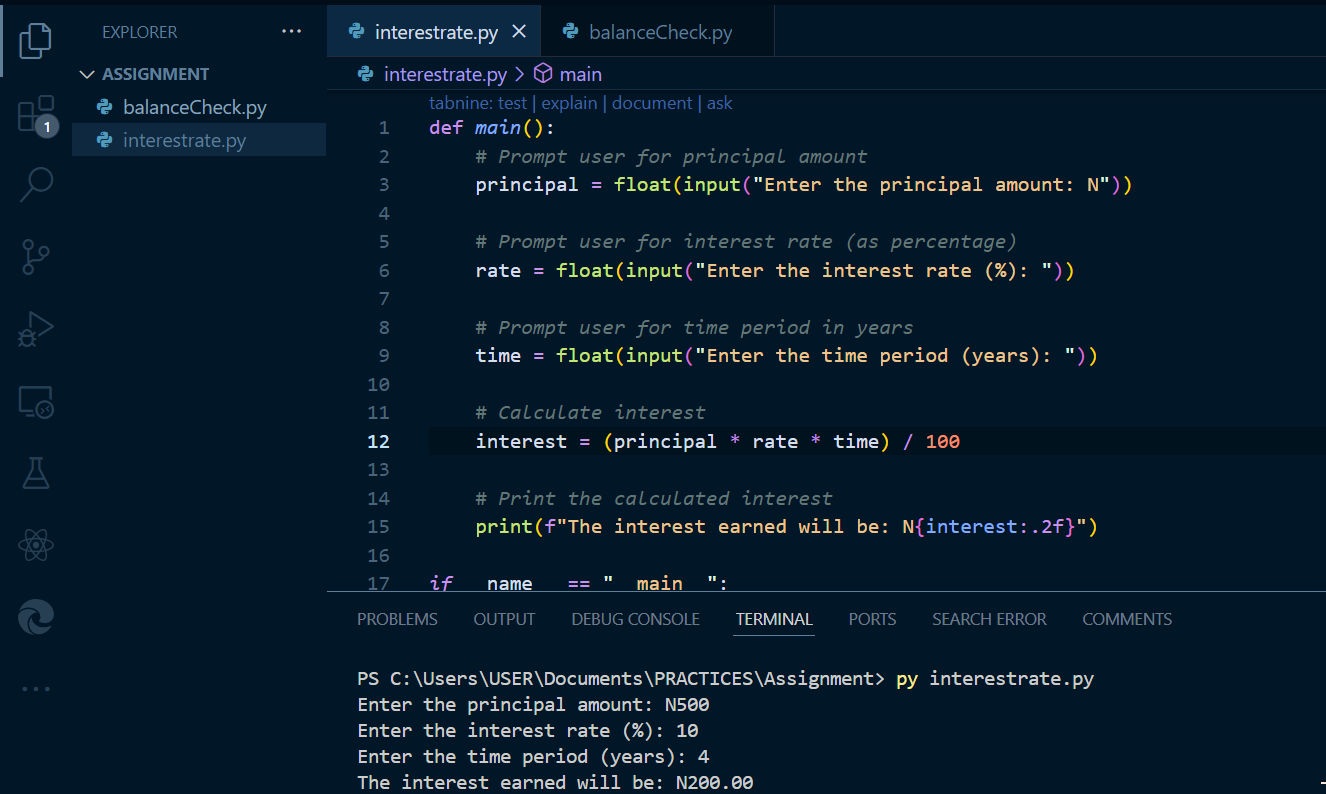Open the Extensions view with badge
1326x794 pixels.
point(37,114)
